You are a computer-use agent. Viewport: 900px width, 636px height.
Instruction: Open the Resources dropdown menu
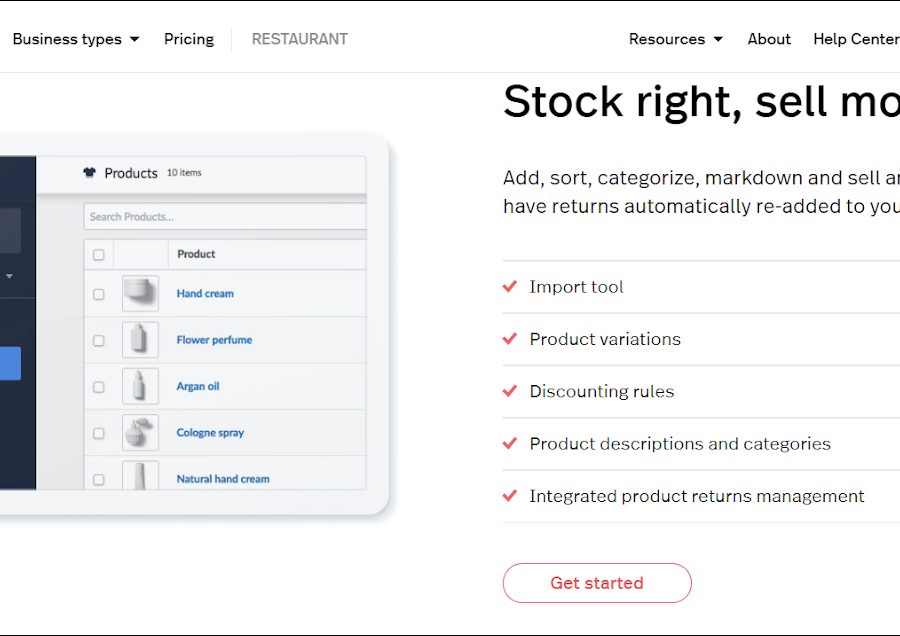(x=676, y=39)
